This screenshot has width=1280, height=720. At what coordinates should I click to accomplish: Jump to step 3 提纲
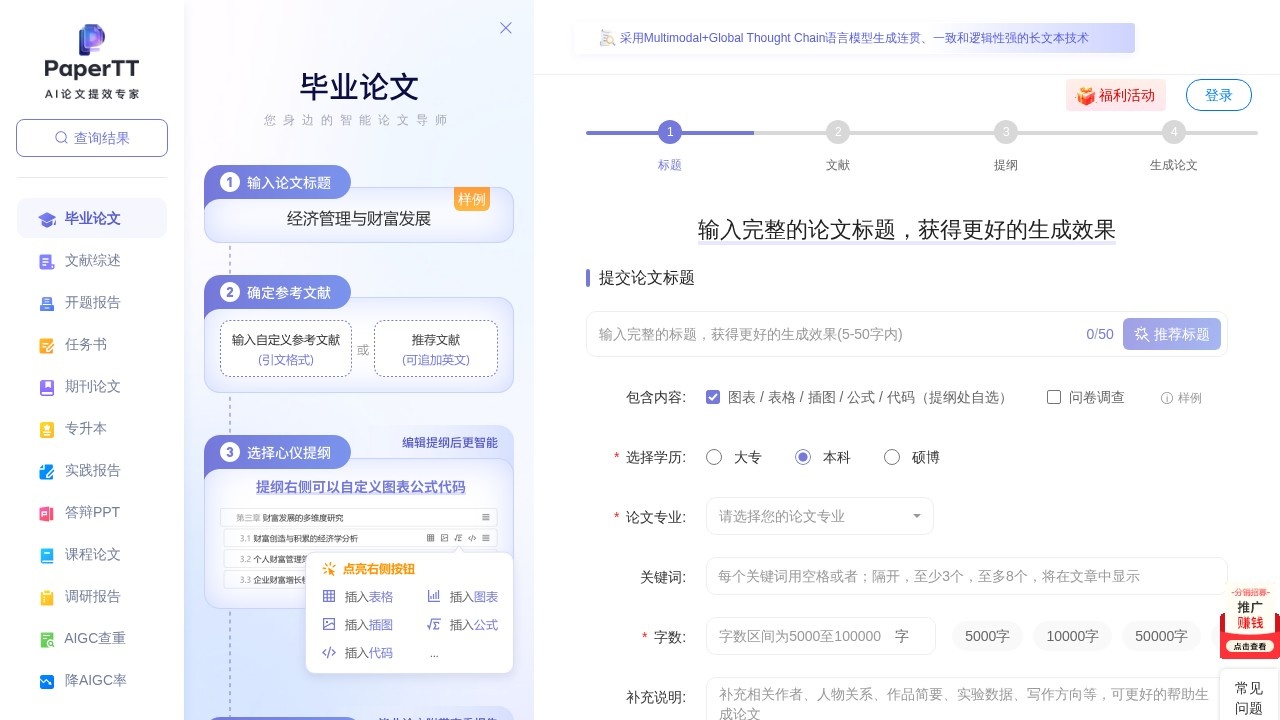click(1006, 132)
